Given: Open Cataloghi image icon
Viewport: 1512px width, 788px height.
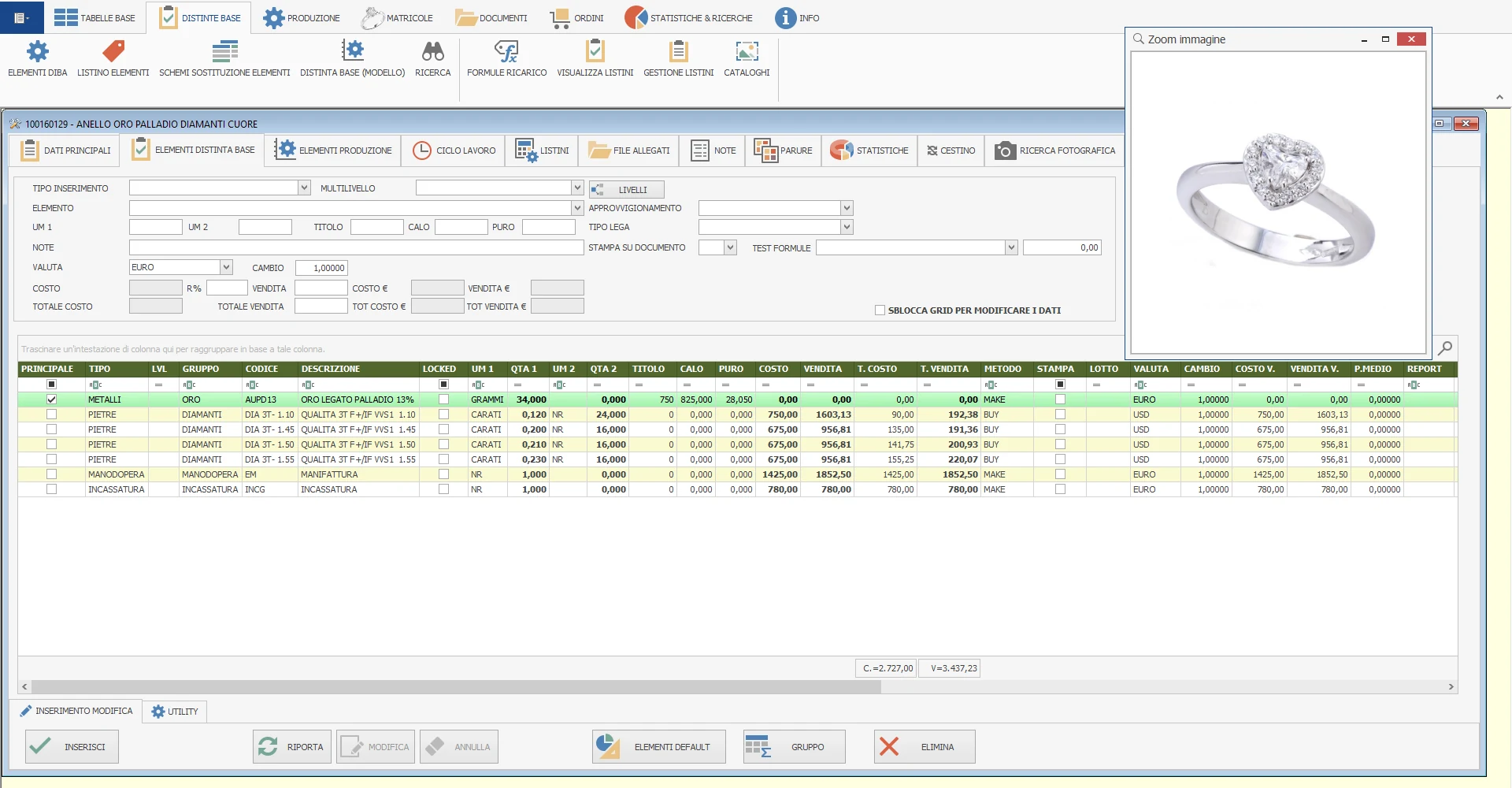Looking at the screenshot, I should click(747, 52).
